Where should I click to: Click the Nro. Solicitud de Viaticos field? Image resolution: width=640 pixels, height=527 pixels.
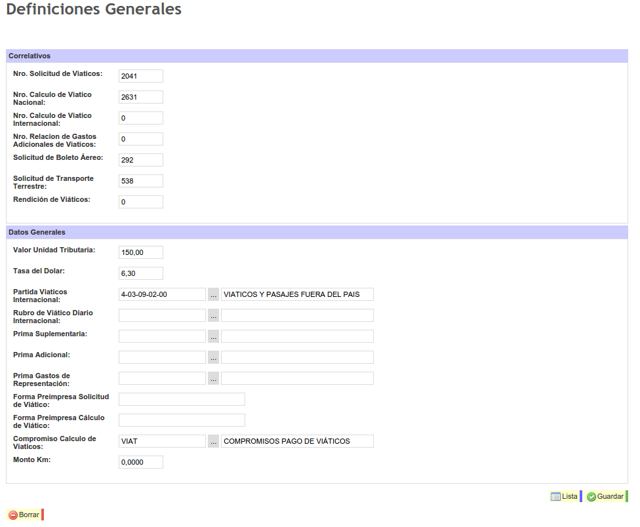140,76
